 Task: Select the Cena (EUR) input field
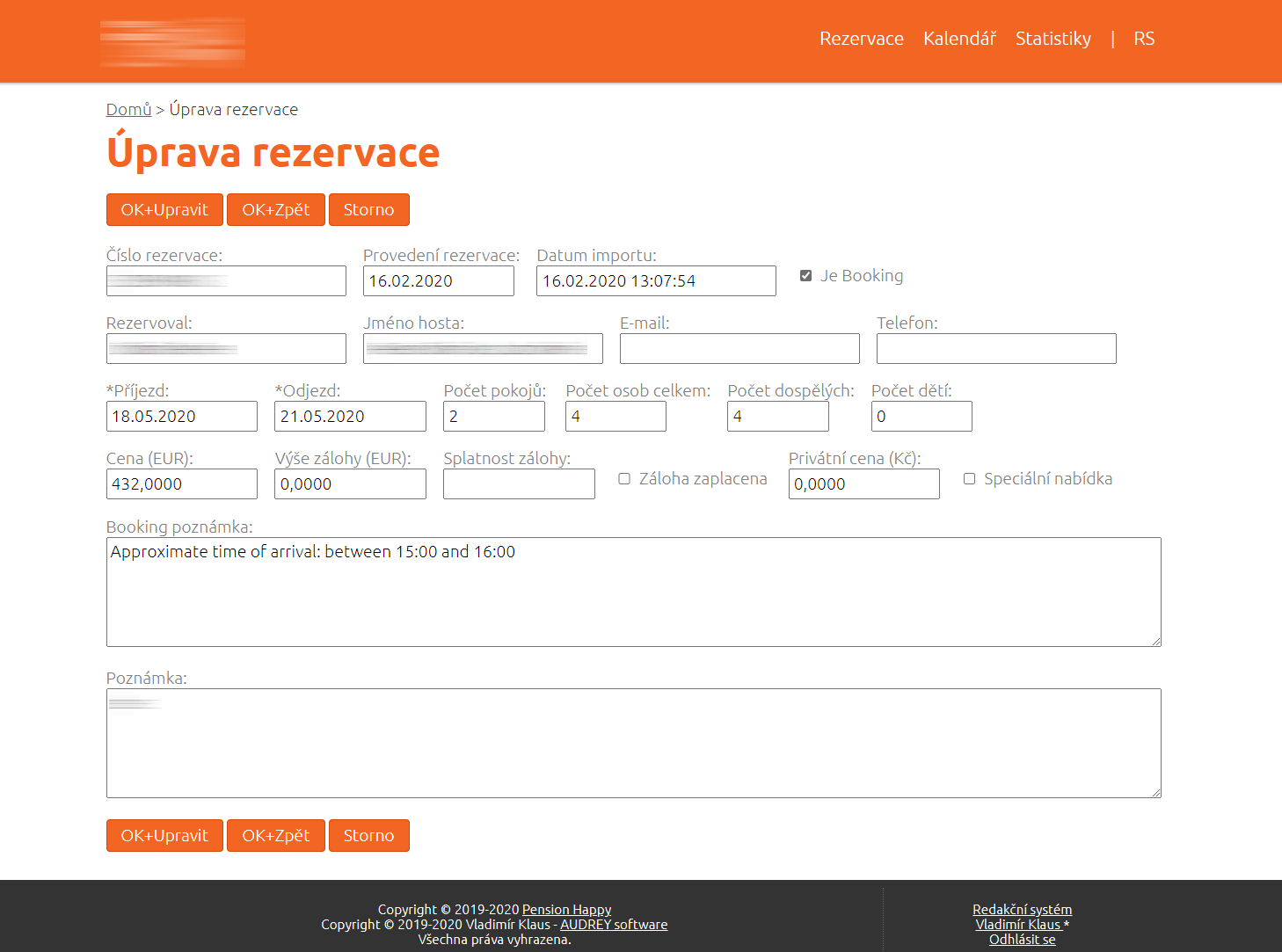point(181,484)
